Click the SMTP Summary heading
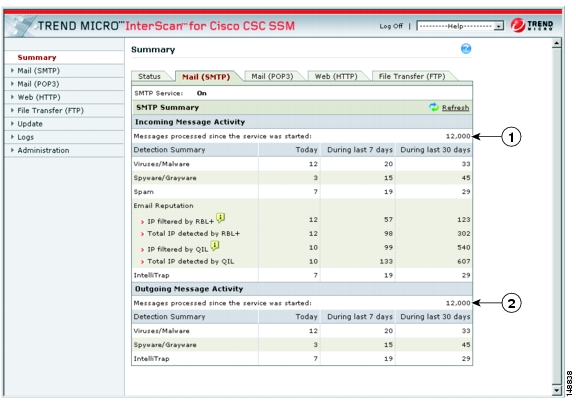This screenshot has height=408, width=576. [x=168, y=108]
